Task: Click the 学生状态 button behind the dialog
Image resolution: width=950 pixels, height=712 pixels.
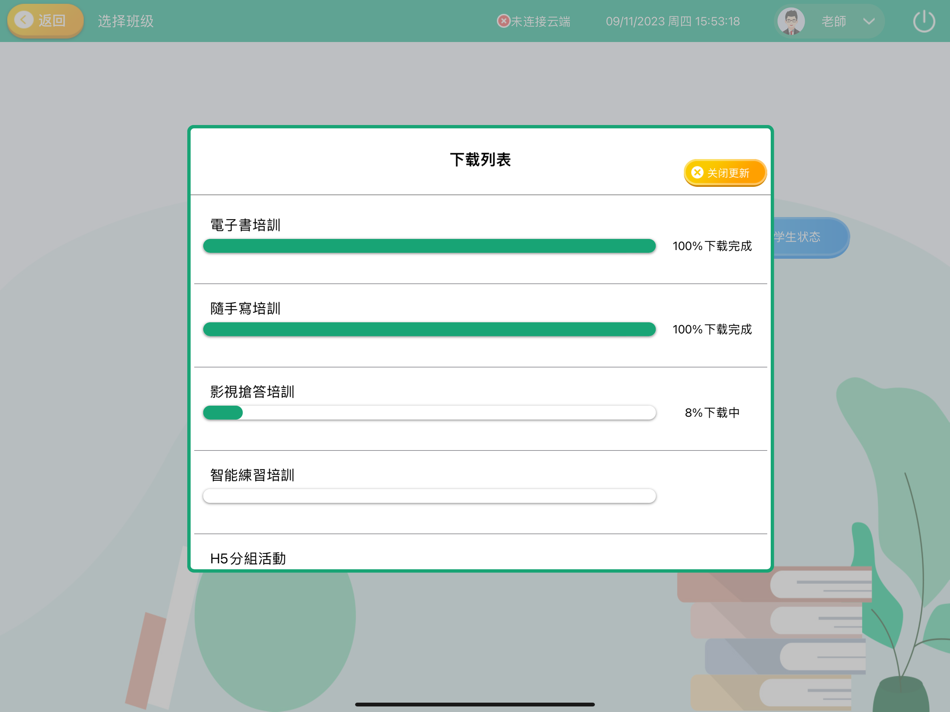Action: click(x=809, y=237)
